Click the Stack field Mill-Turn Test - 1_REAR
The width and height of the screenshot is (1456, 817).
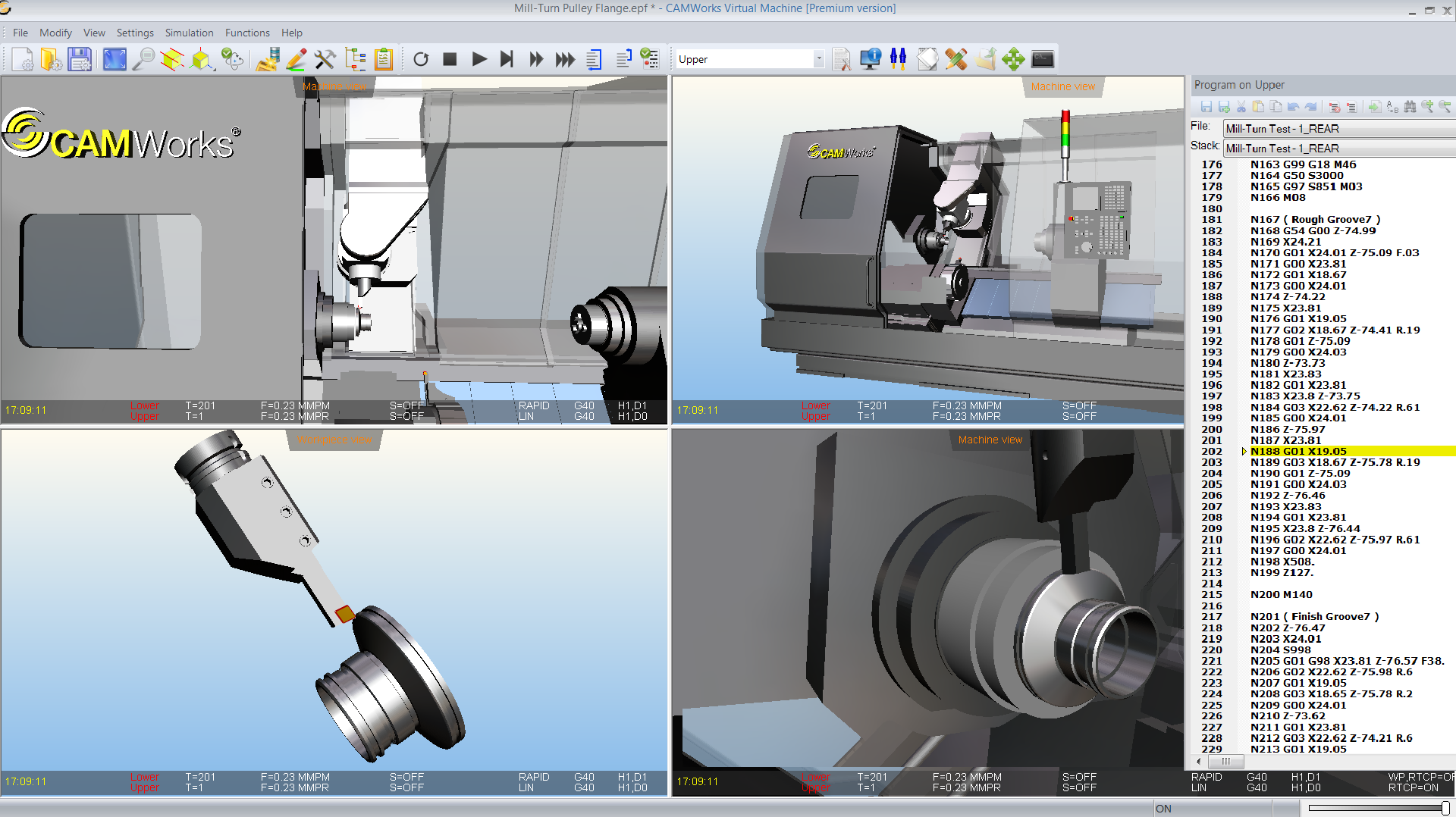[1339, 149]
